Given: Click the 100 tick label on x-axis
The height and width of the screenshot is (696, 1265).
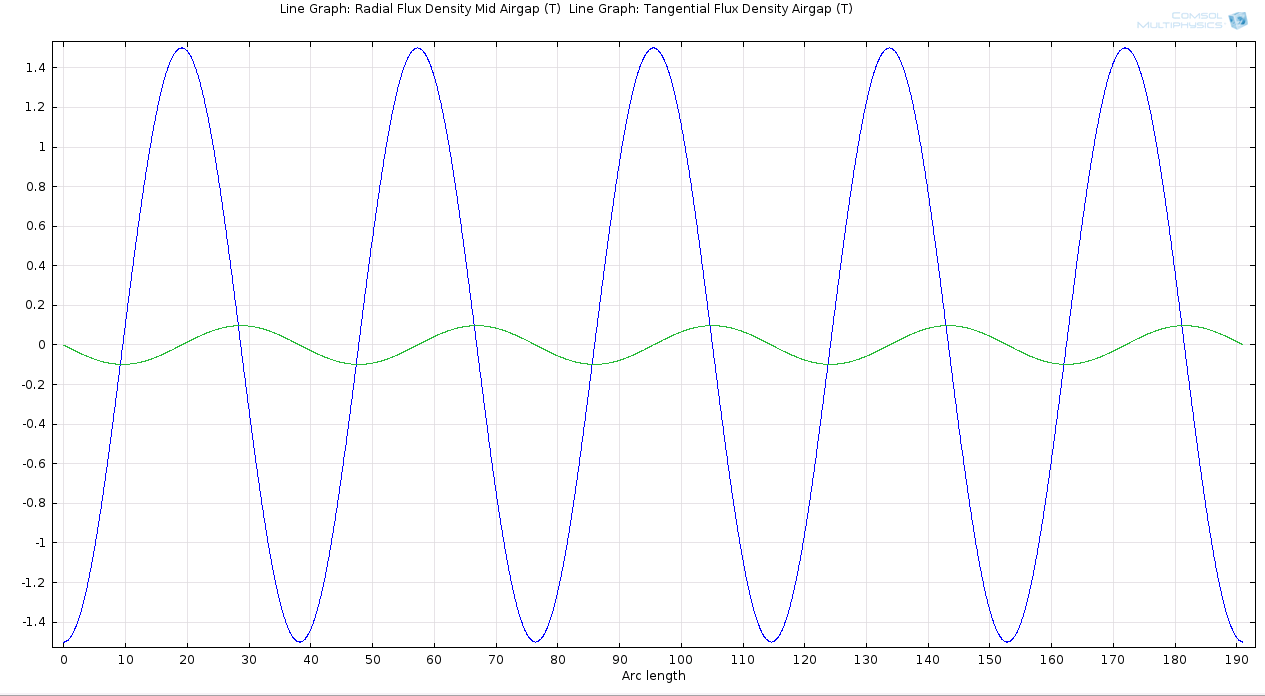Looking at the screenshot, I should point(681,660).
